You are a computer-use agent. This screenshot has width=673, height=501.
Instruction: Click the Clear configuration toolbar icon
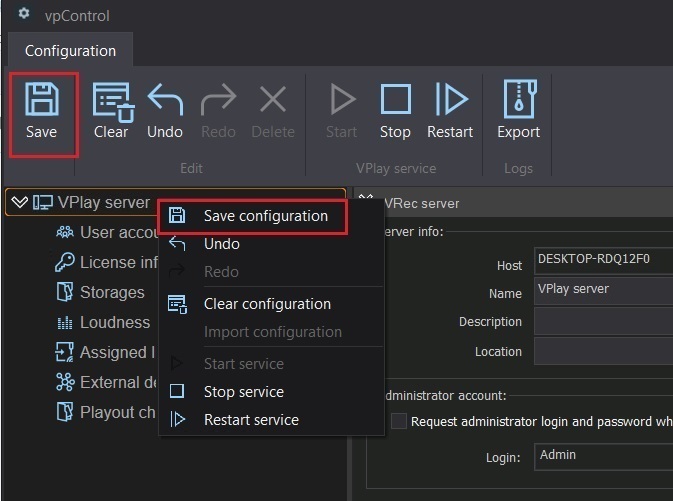[x=113, y=102]
